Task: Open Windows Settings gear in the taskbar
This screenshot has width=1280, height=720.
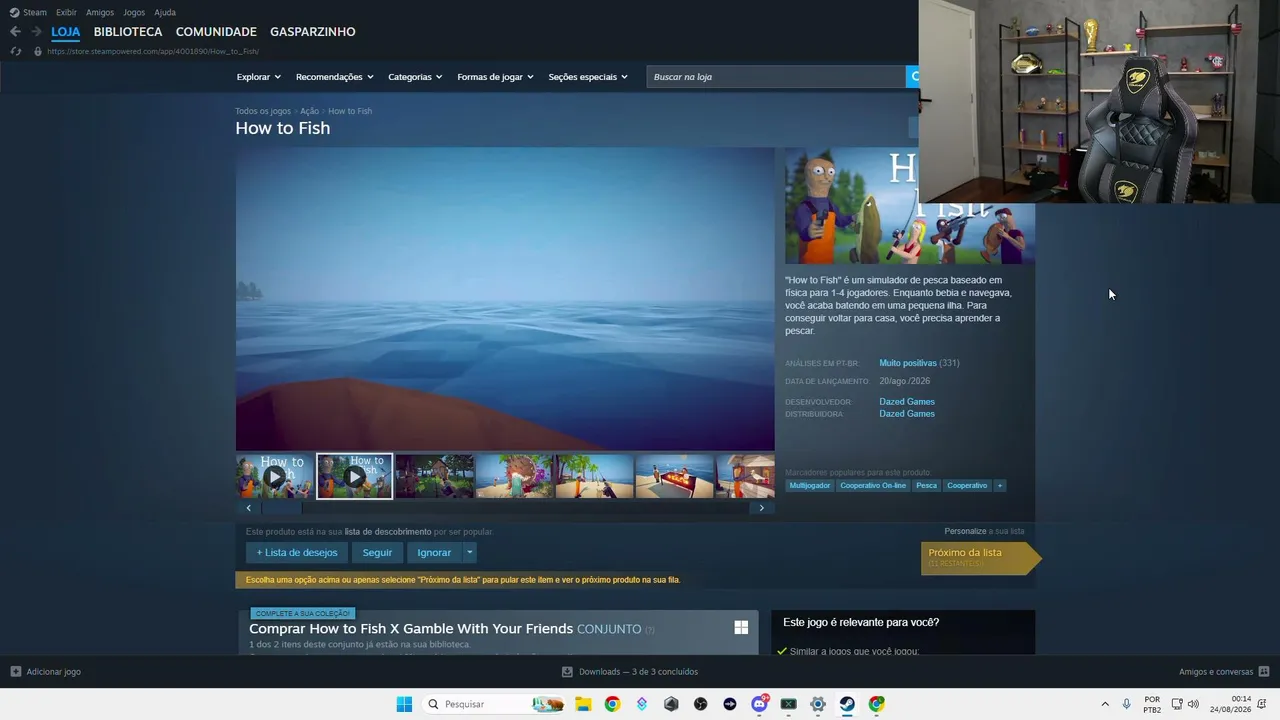Action: (x=818, y=704)
